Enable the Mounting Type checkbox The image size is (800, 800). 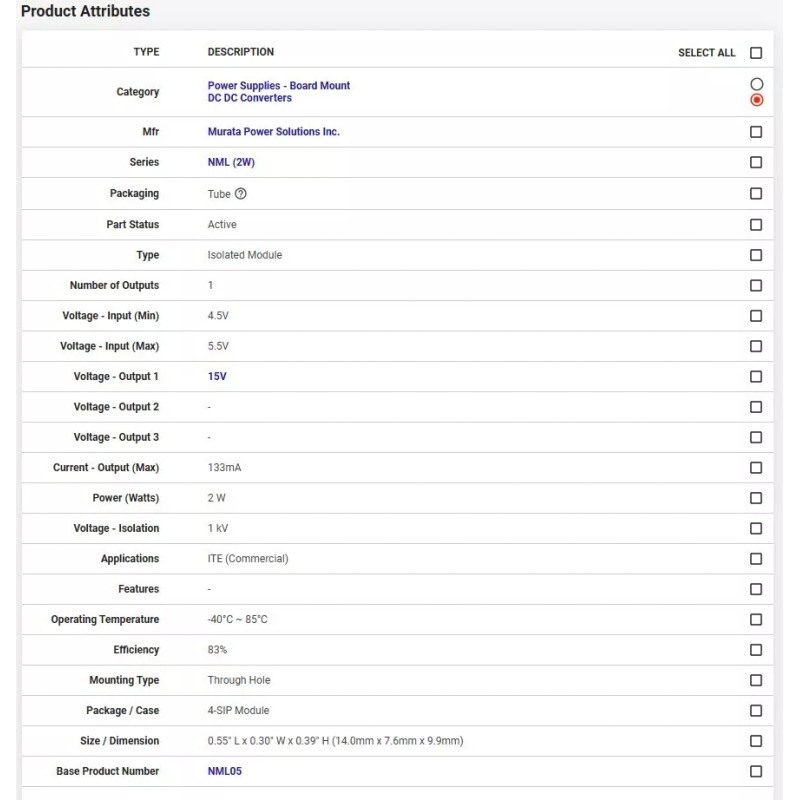(x=756, y=680)
